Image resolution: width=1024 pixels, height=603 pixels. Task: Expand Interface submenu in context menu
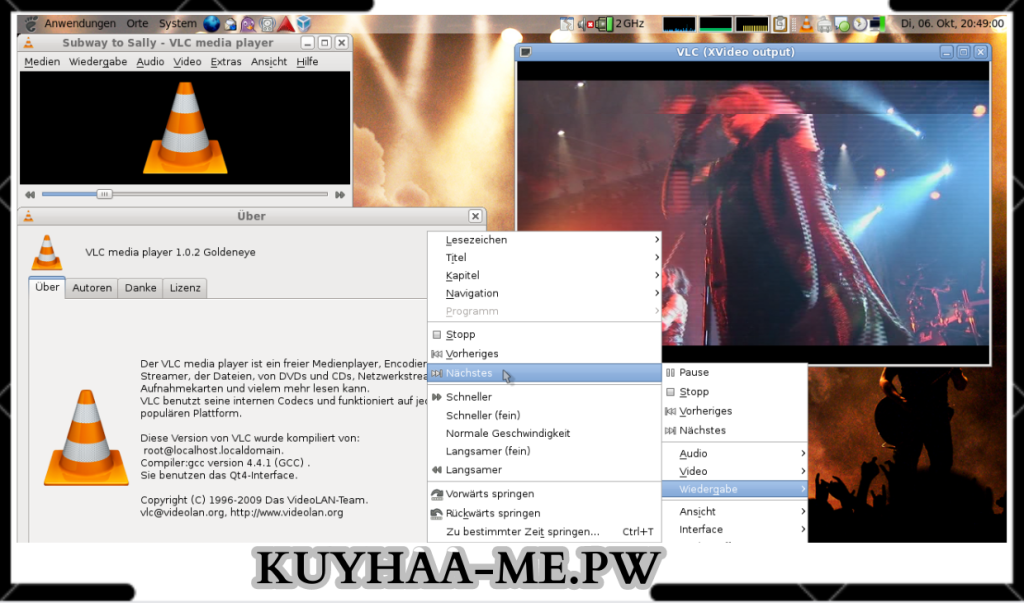[735, 529]
